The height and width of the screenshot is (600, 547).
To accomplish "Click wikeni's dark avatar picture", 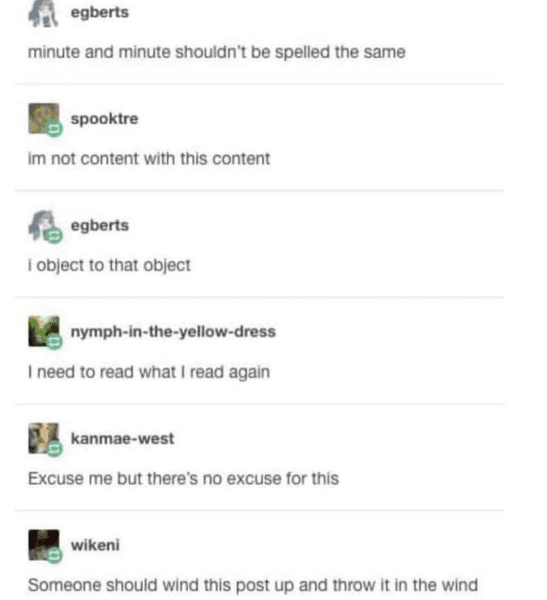I will click(x=44, y=545).
